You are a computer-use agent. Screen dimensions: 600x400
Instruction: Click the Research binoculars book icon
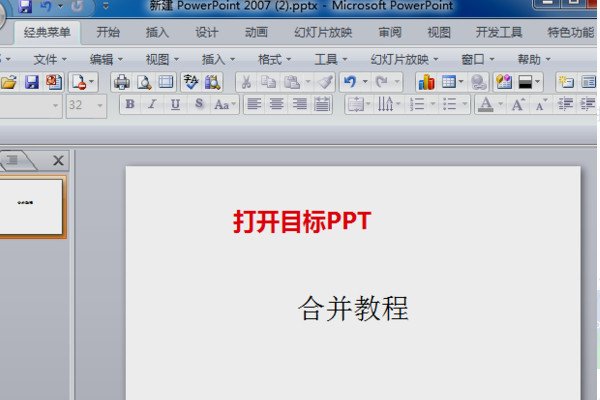(212, 82)
